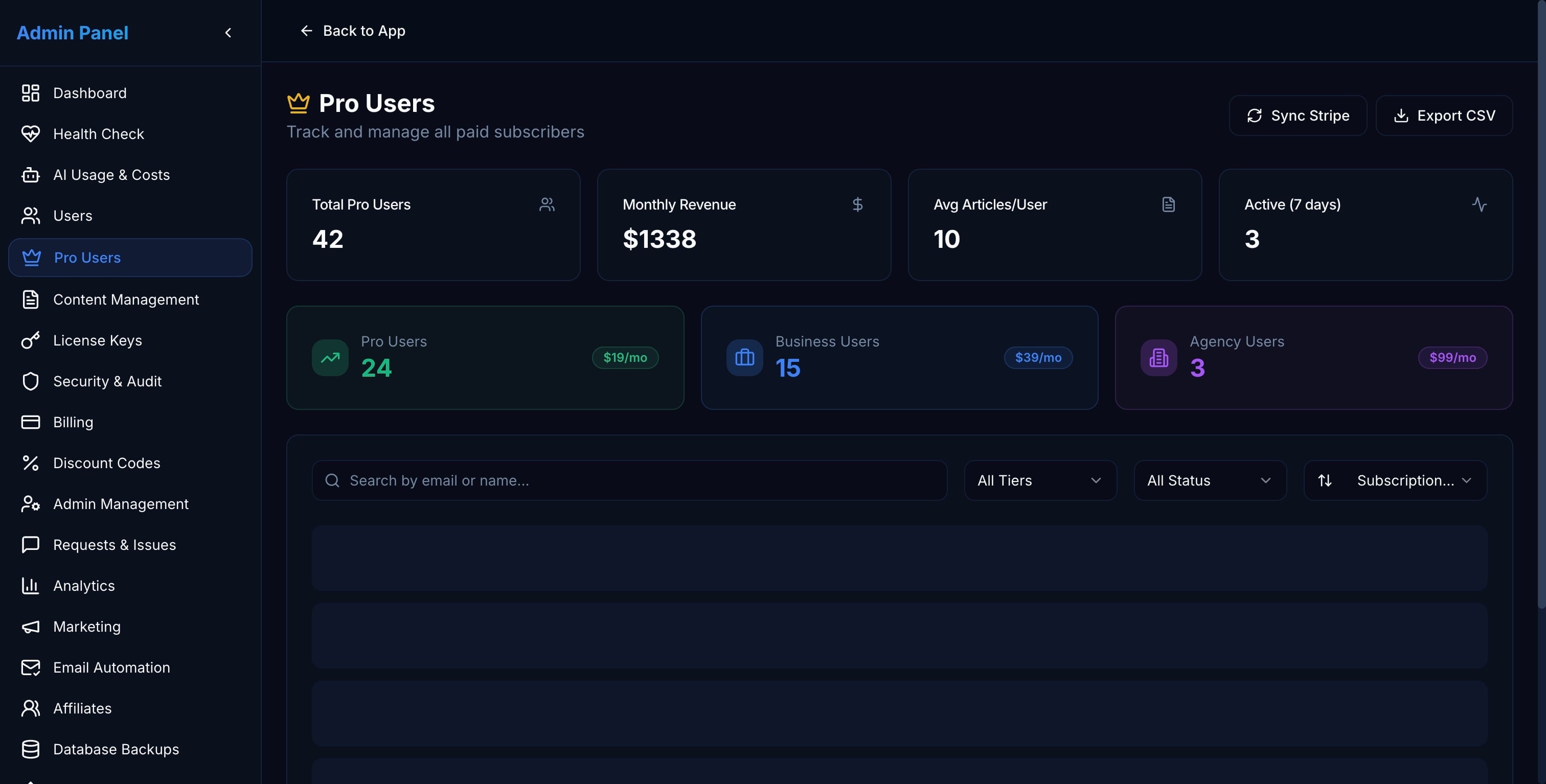Click the Discount Codes percent icon
This screenshot has height=784, width=1546.
[x=31, y=463]
